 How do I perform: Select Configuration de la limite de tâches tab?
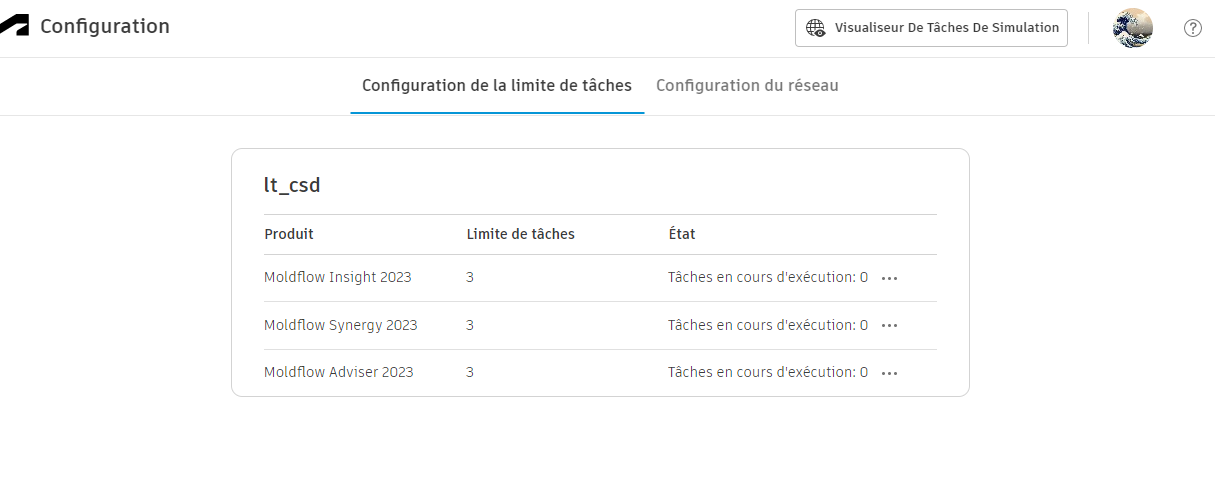(x=497, y=86)
